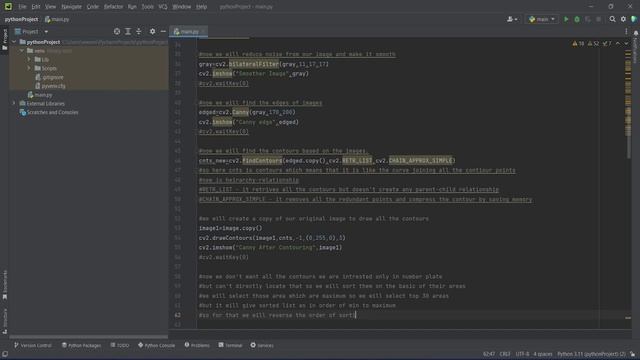Click the editor vertical scrollbar marker strip
Image resolution: width=640 pixels, height=360 pixels.
628,184
